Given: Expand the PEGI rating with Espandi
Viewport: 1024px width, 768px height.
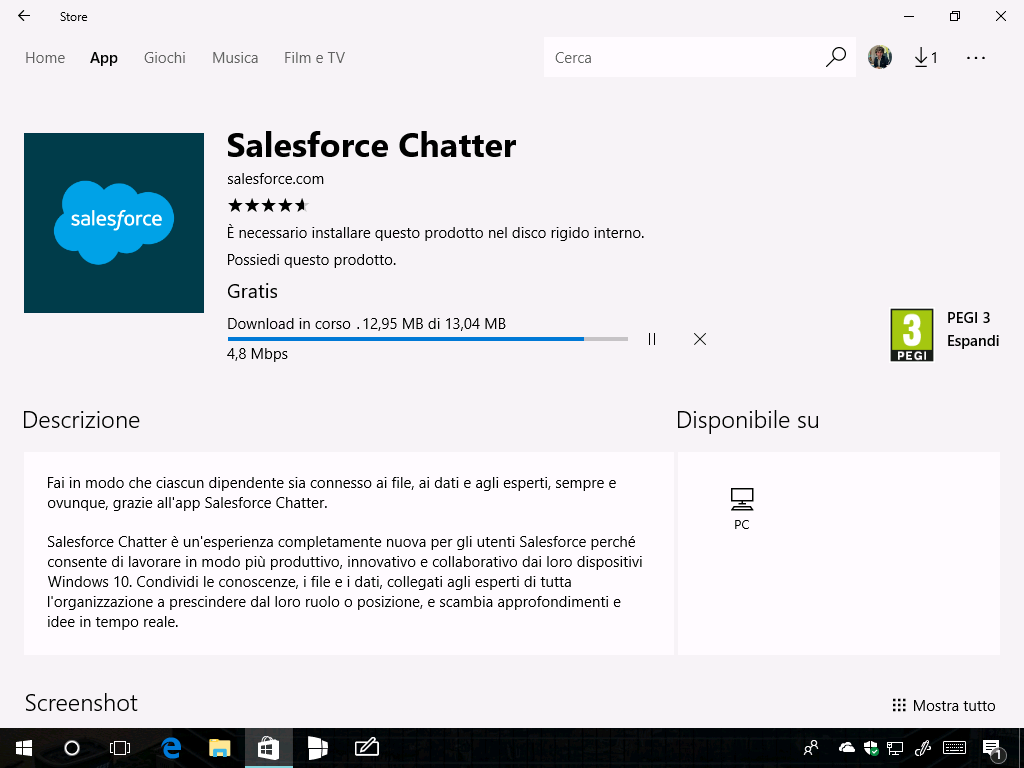Looking at the screenshot, I should click(x=973, y=341).
